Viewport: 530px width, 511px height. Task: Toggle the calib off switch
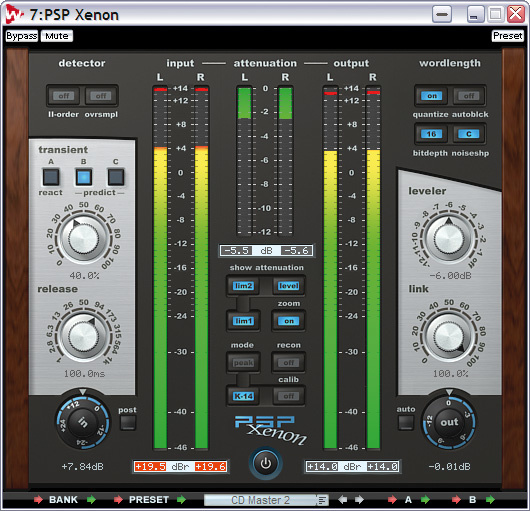289,396
